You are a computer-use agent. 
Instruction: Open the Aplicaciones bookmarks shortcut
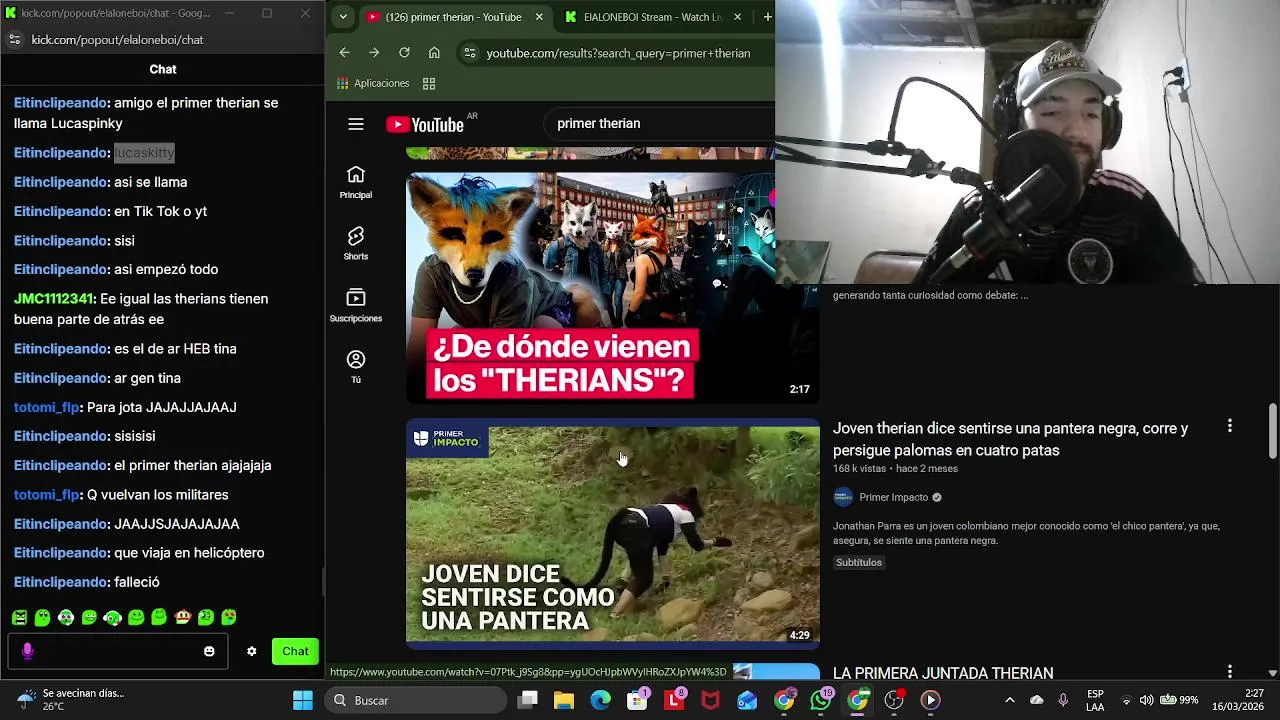coord(373,84)
